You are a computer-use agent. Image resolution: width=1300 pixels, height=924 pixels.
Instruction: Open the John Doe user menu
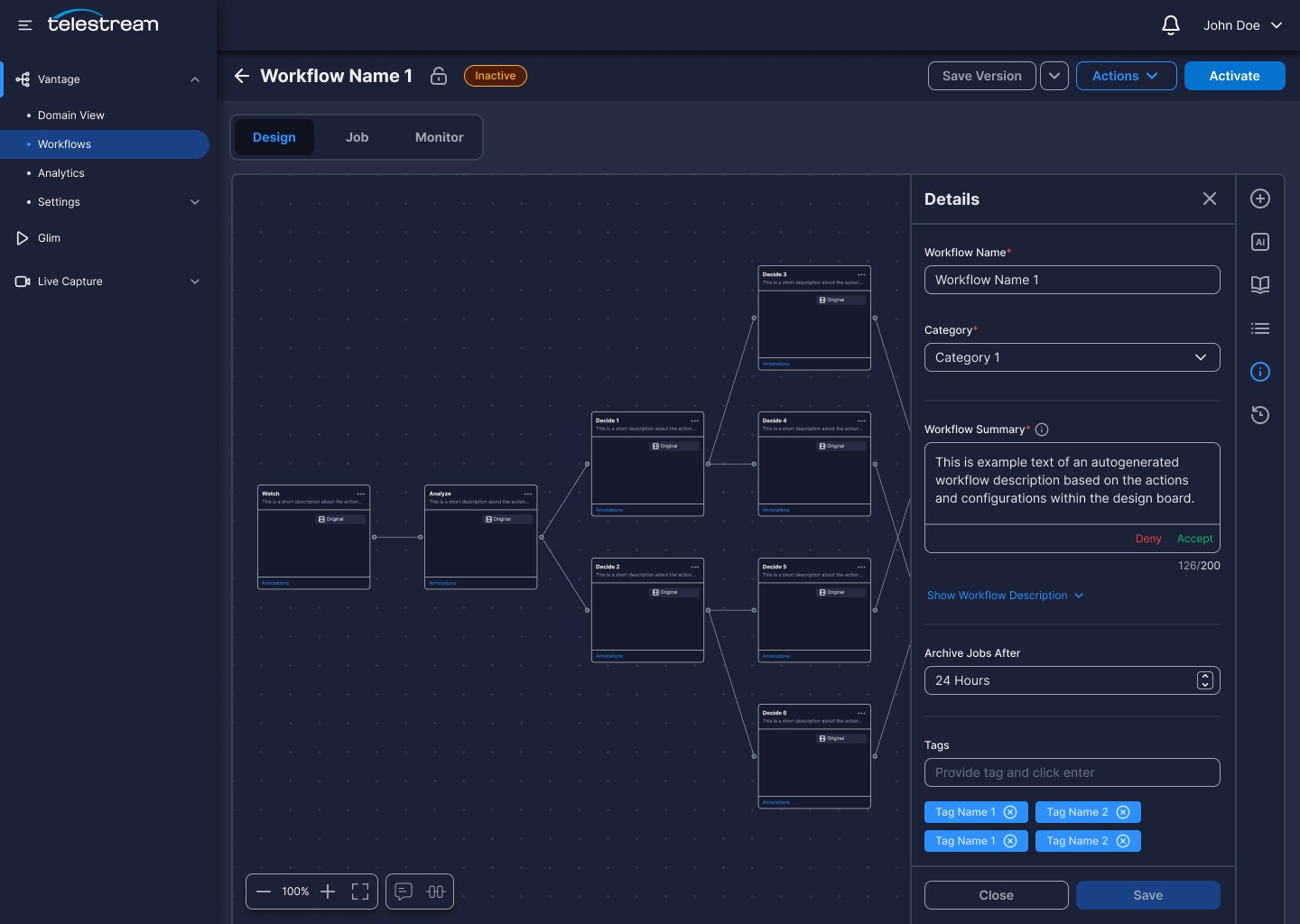1242,25
